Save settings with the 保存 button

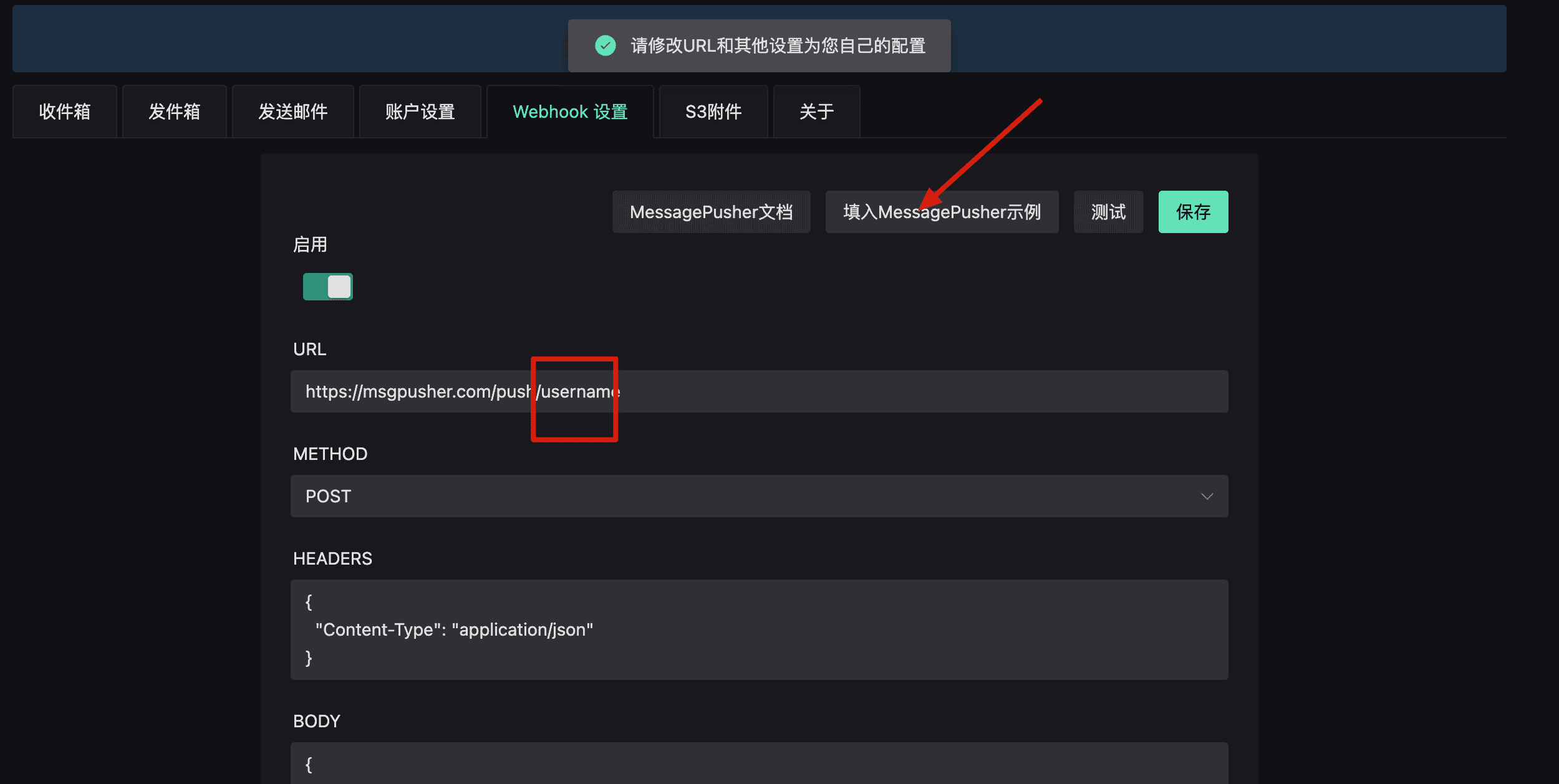pyautogui.click(x=1192, y=211)
